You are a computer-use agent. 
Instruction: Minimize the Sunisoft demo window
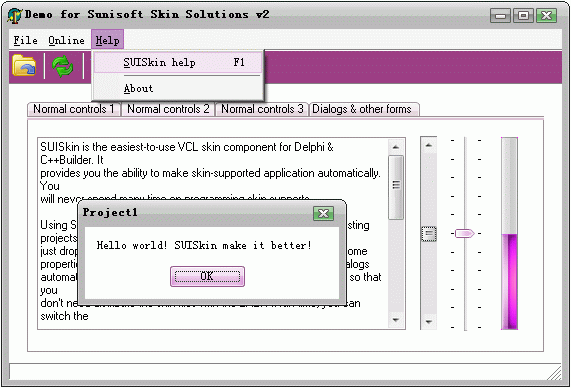click(501, 16)
